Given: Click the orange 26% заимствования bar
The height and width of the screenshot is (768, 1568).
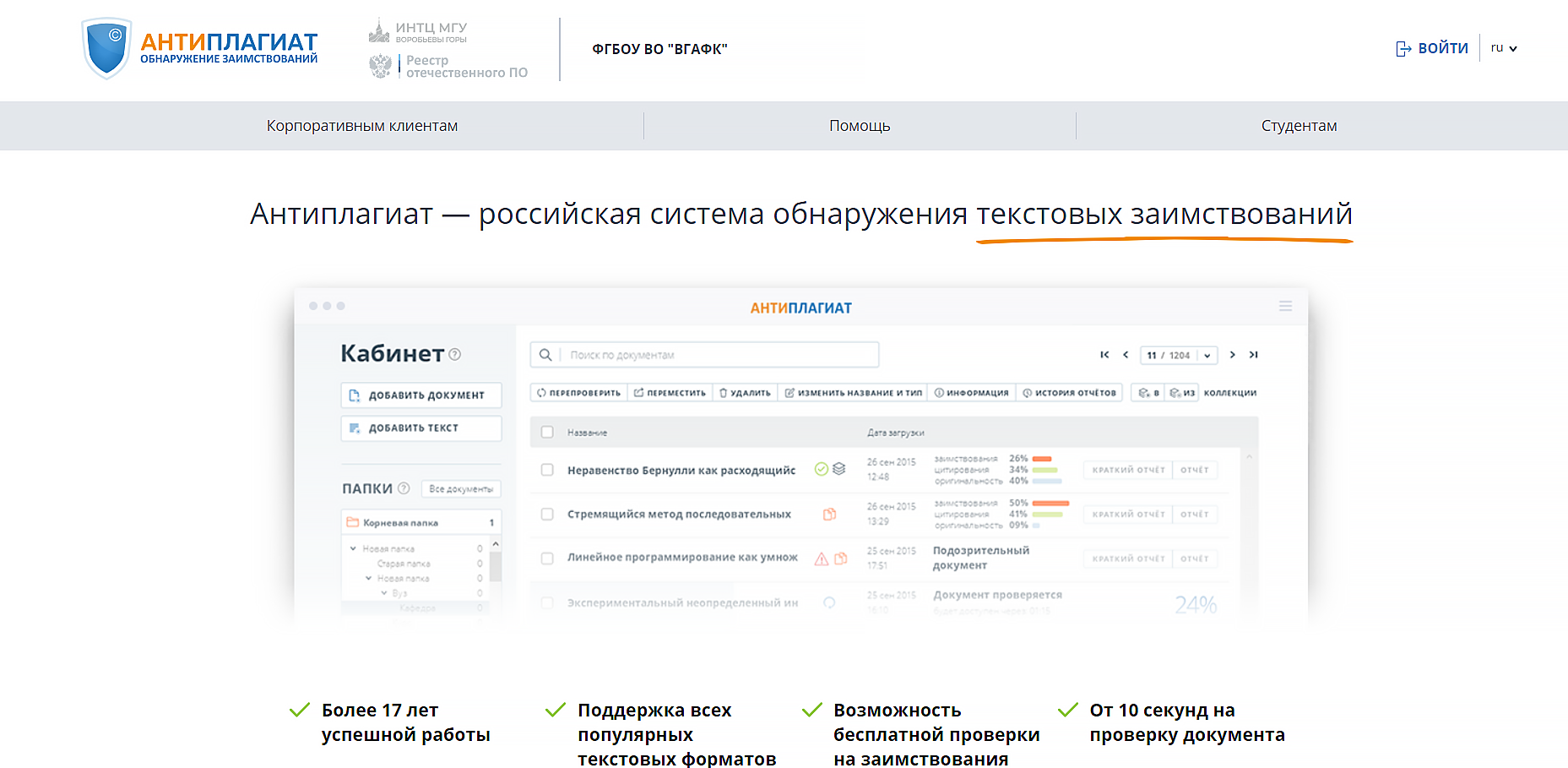Looking at the screenshot, I should (x=1042, y=459).
